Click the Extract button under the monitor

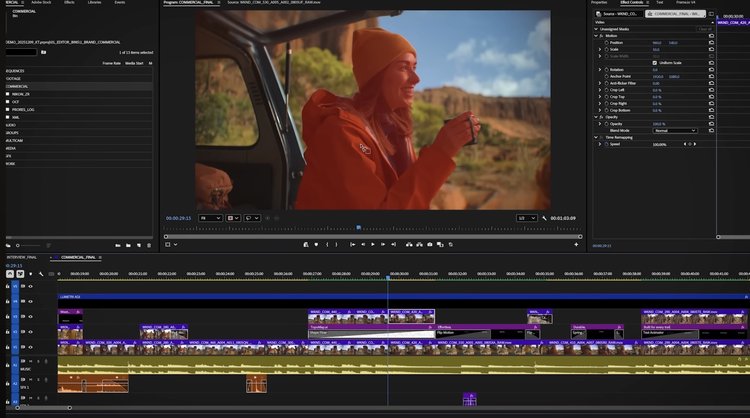click(419, 244)
